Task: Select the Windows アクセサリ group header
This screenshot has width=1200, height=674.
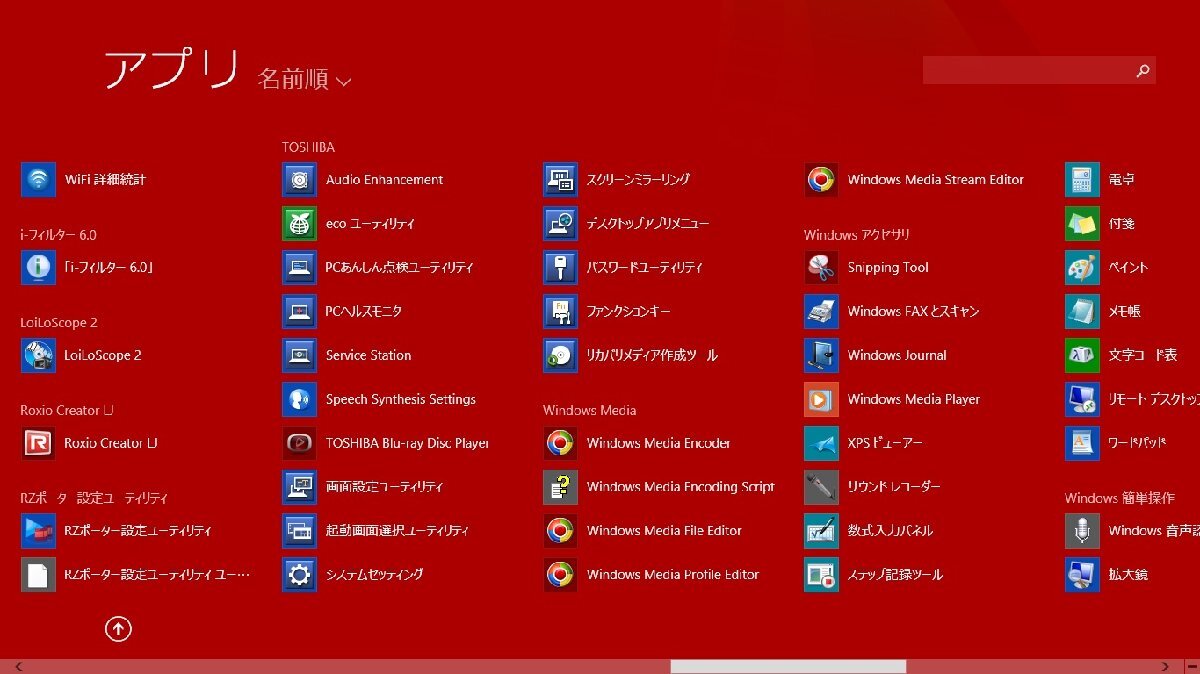Action: (857, 235)
